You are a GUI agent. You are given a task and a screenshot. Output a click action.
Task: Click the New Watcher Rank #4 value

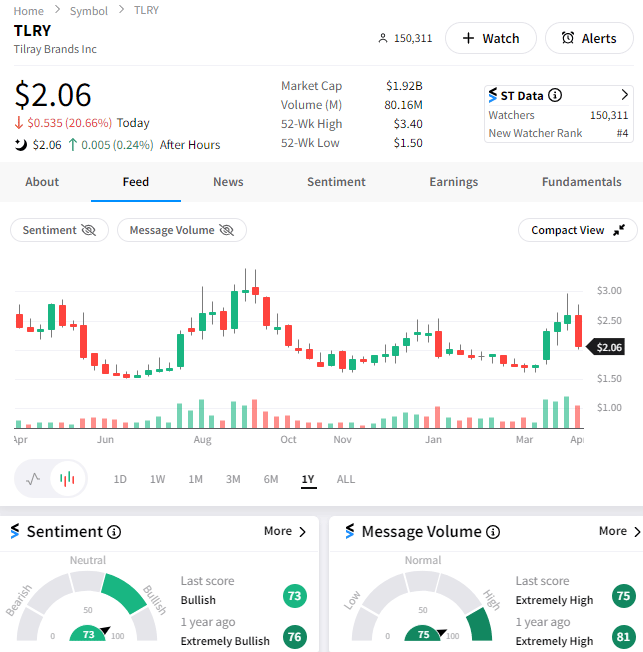(622, 133)
